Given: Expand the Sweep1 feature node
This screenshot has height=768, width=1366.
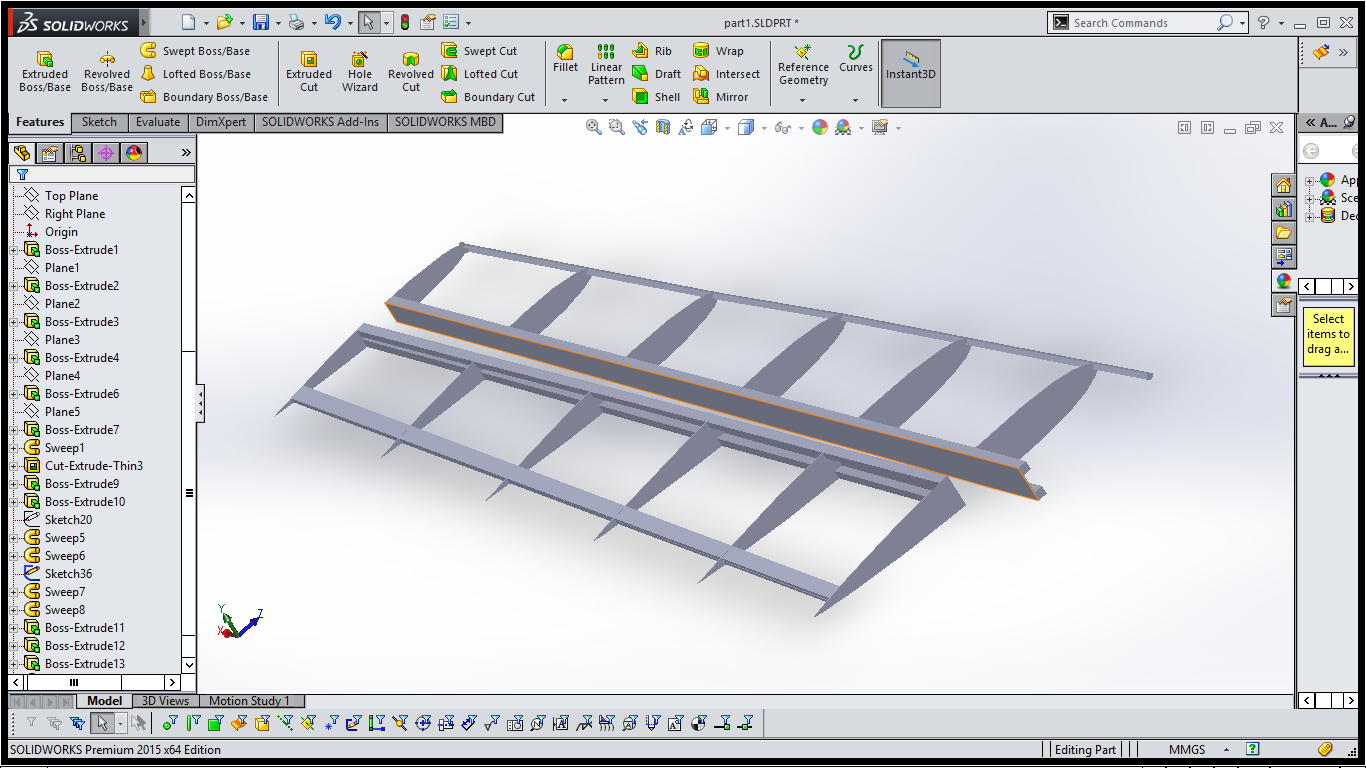Looking at the screenshot, I should [15, 448].
